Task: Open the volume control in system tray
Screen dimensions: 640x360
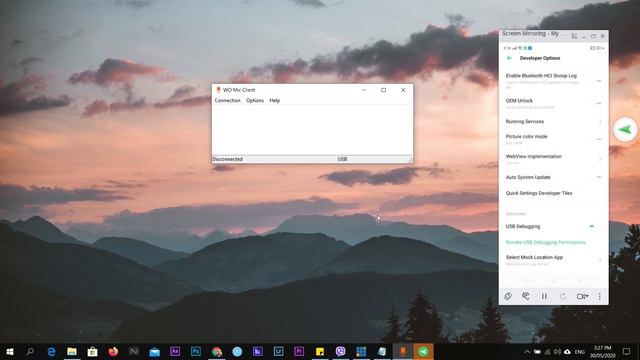Action: coord(557,352)
